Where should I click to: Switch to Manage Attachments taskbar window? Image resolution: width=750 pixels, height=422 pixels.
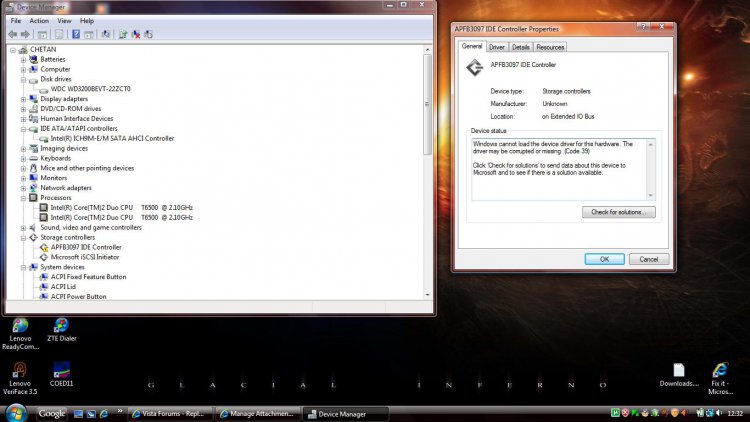(258, 414)
